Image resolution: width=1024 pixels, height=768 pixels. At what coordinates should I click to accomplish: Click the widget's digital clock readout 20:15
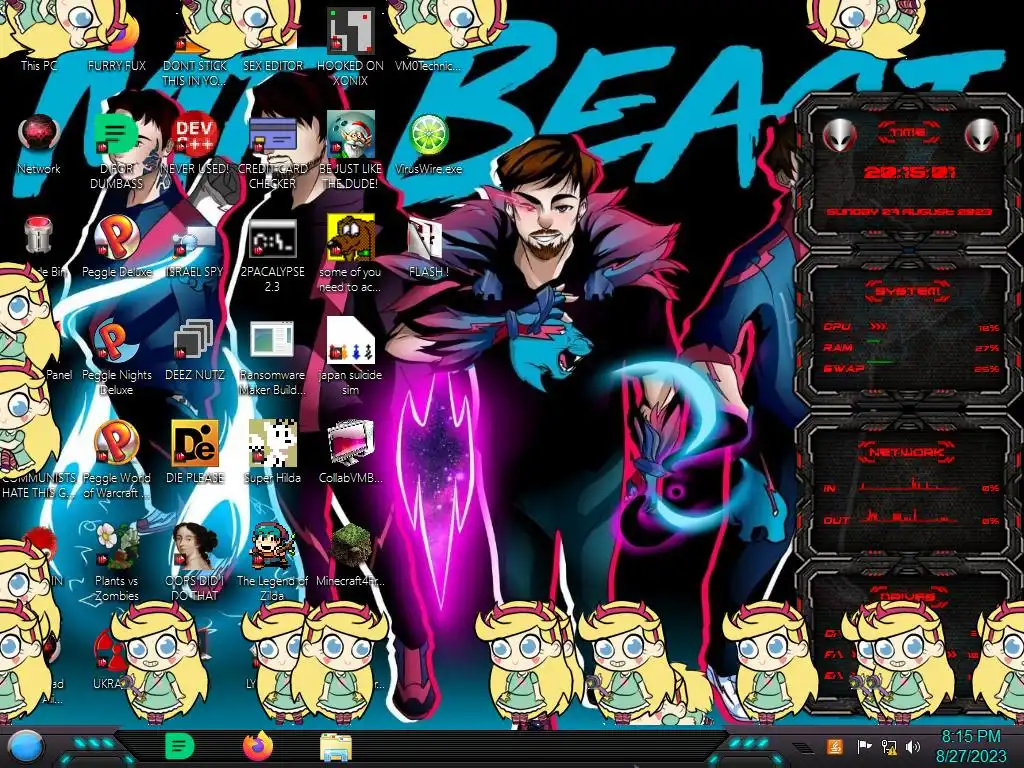pos(909,172)
